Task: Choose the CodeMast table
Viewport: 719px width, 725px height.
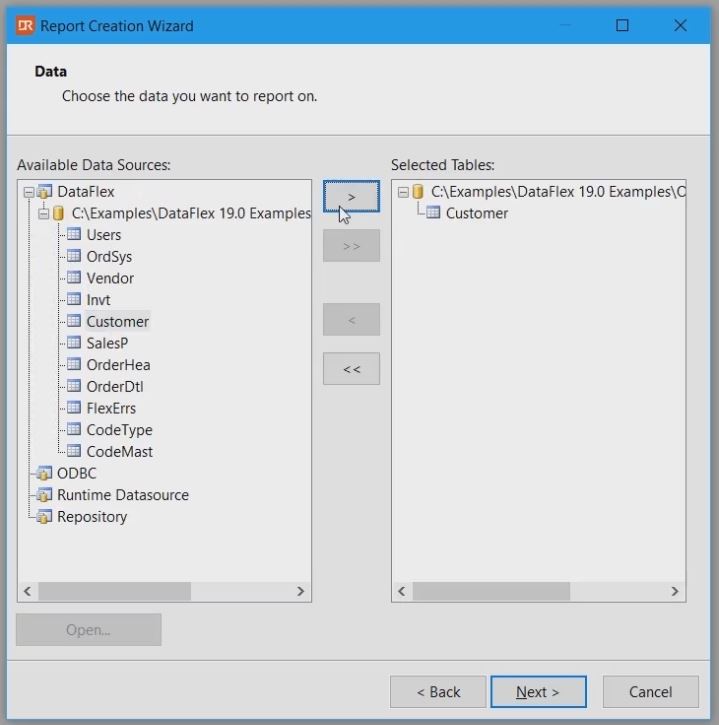Action: pos(119,452)
